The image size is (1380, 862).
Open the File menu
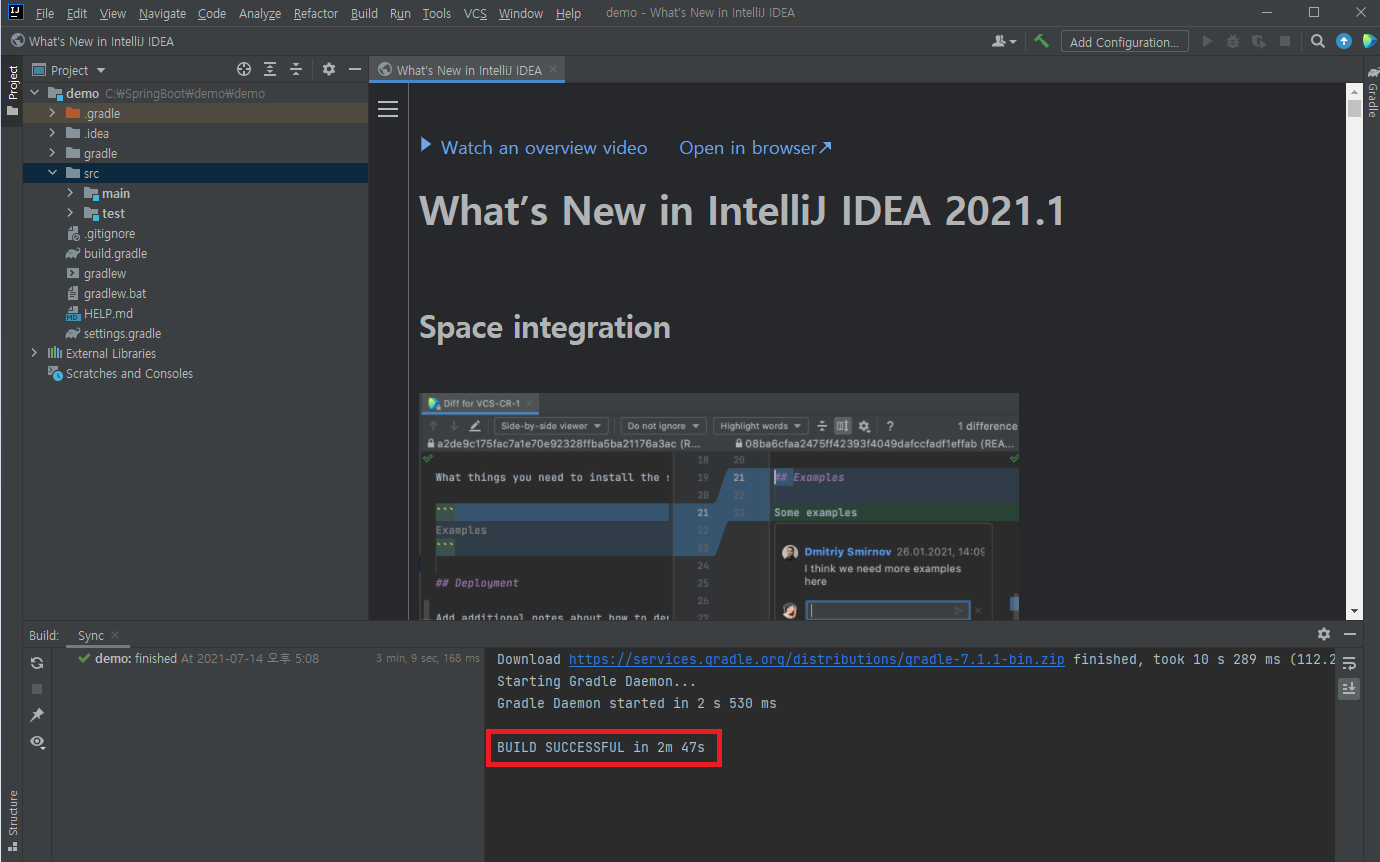pos(45,13)
